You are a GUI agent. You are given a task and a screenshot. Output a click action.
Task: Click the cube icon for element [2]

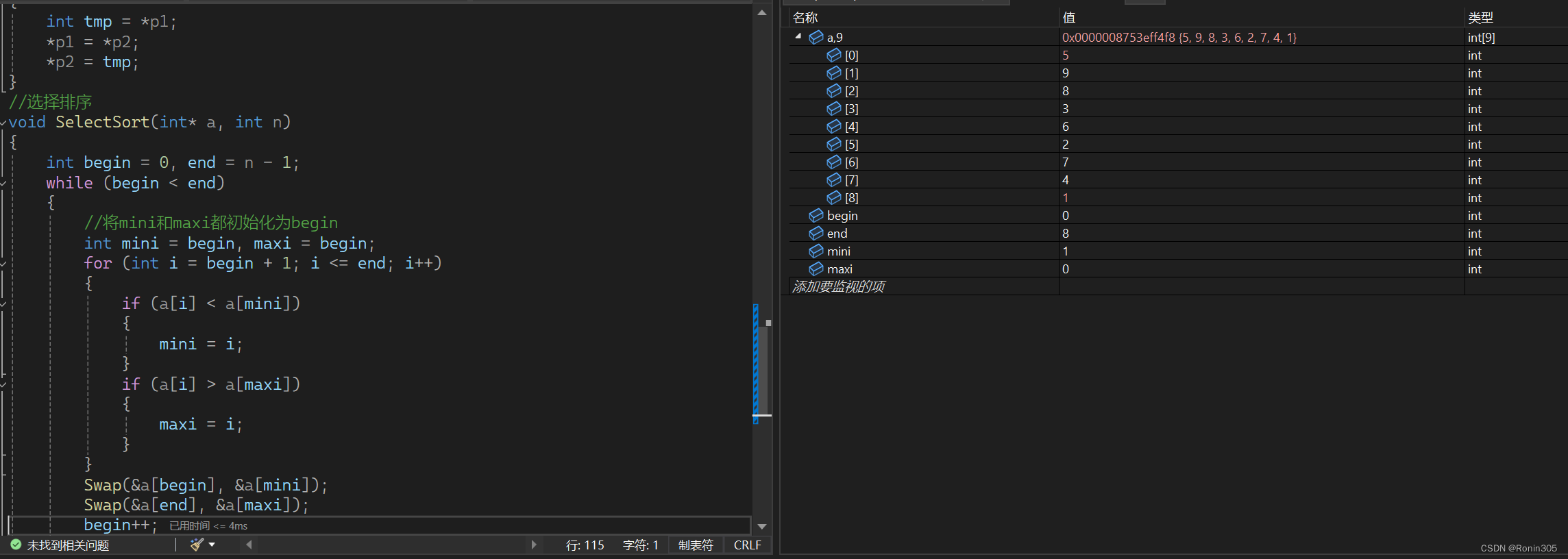[x=834, y=90]
